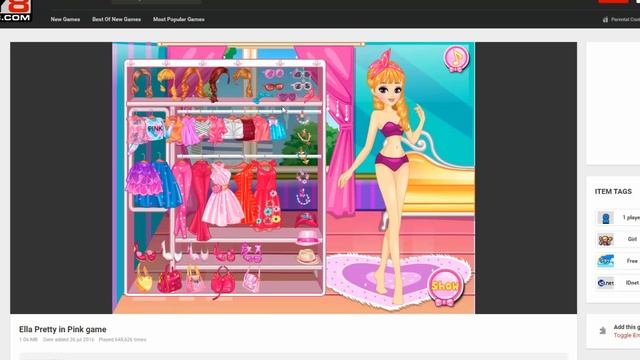The image size is (640, 360).
Task: Select the dark maroon top
Action: click(249, 128)
